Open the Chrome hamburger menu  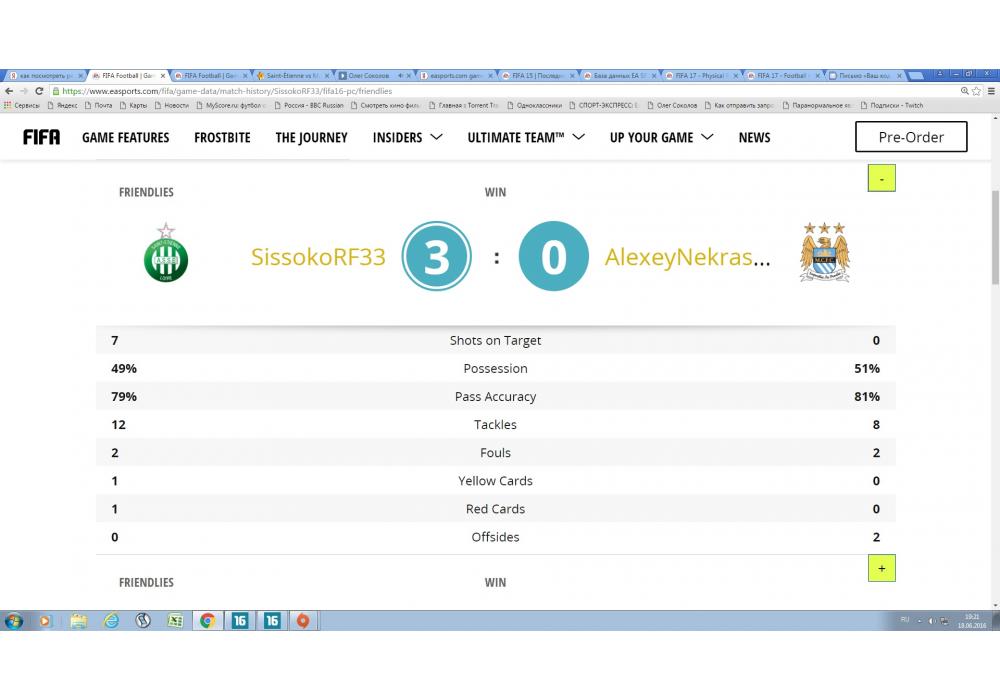pyautogui.click(x=991, y=91)
